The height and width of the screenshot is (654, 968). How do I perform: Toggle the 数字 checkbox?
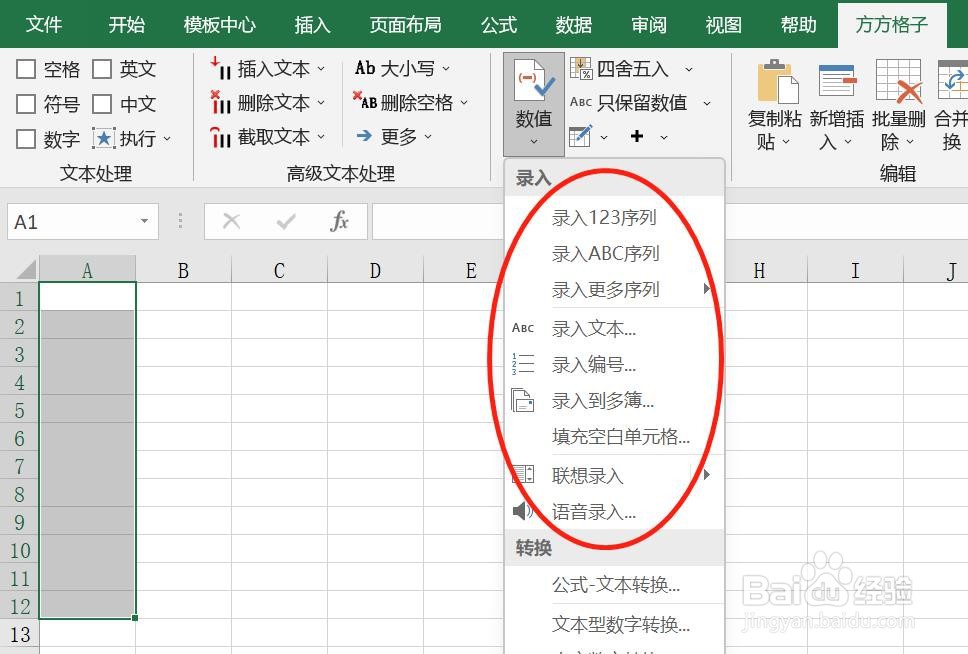(25, 139)
